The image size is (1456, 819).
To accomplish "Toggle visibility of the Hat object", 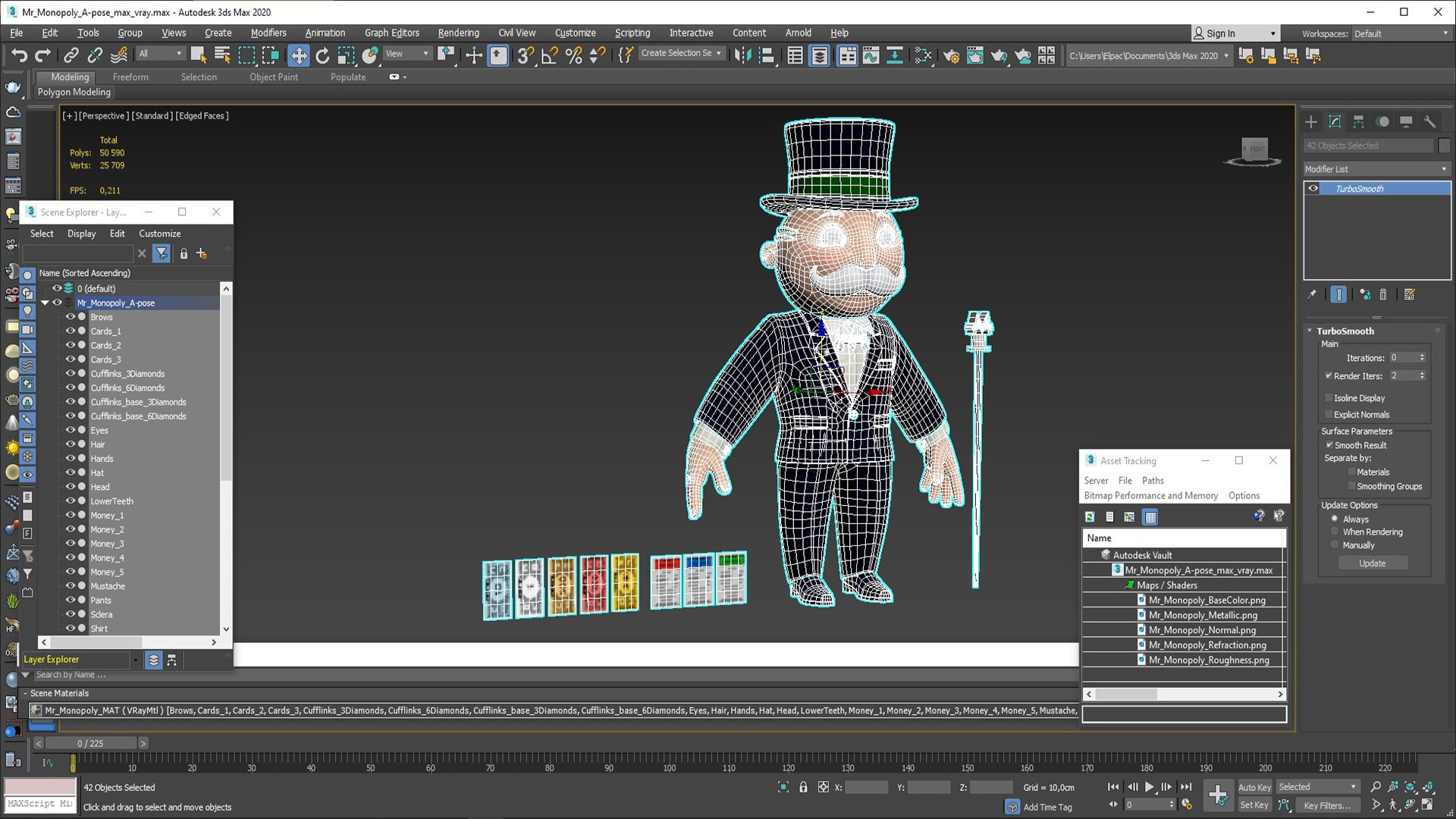I will pyautogui.click(x=71, y=472).
